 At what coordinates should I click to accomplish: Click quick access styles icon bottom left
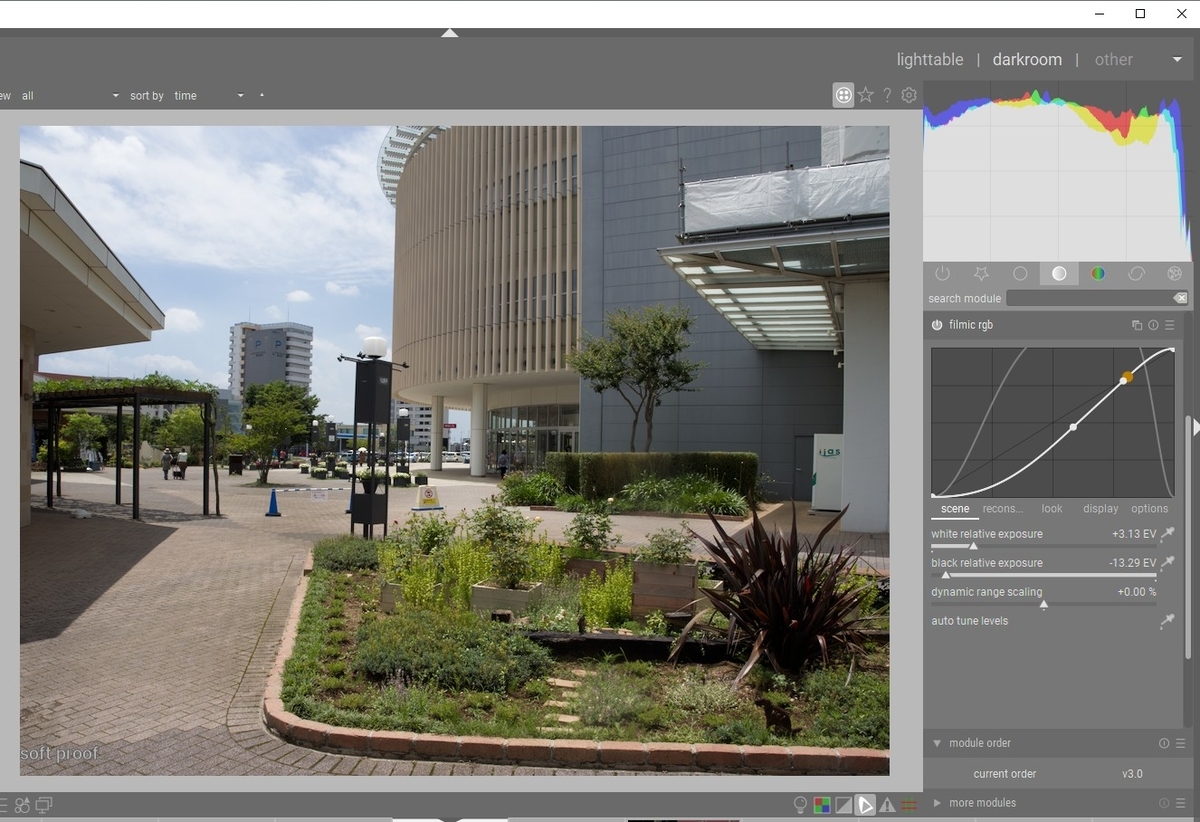tap(22, 804)
